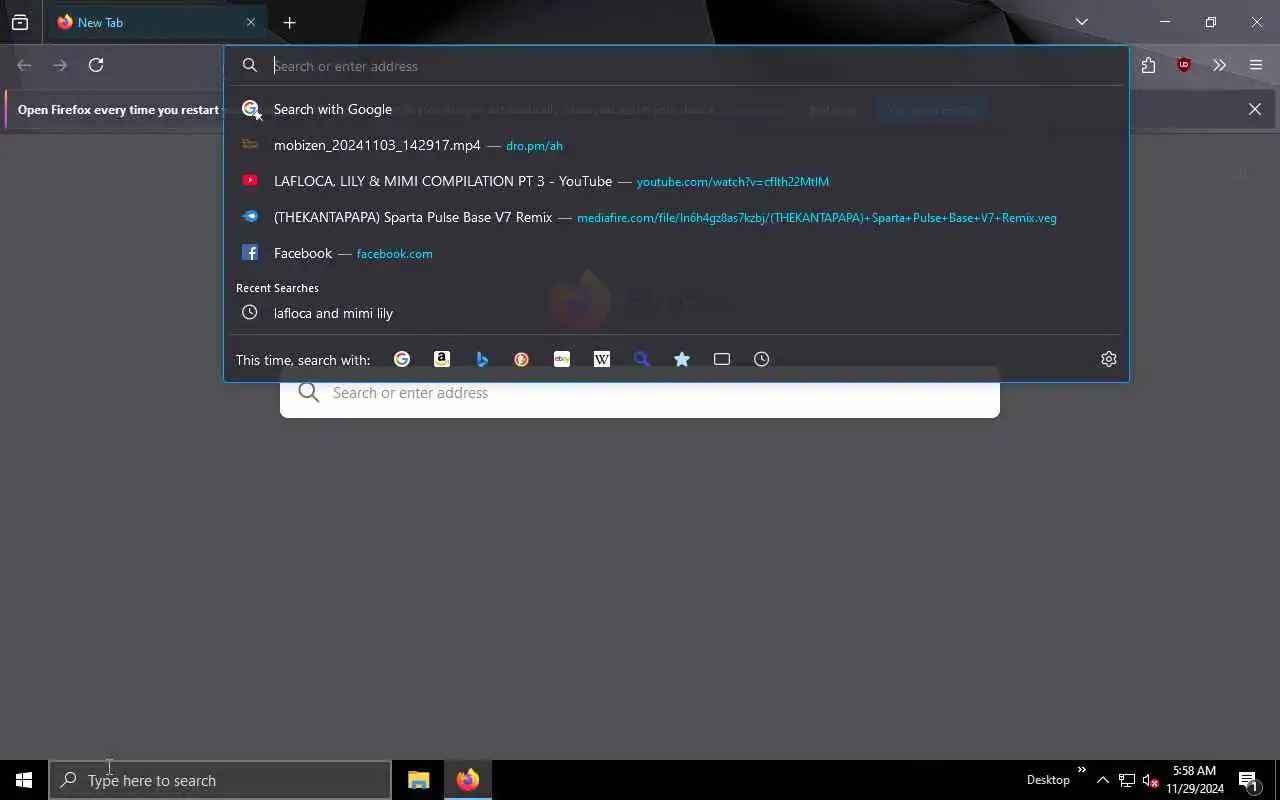Search this time with Google icon
This screenshot has width=1280, height=800.
point(402,359)
